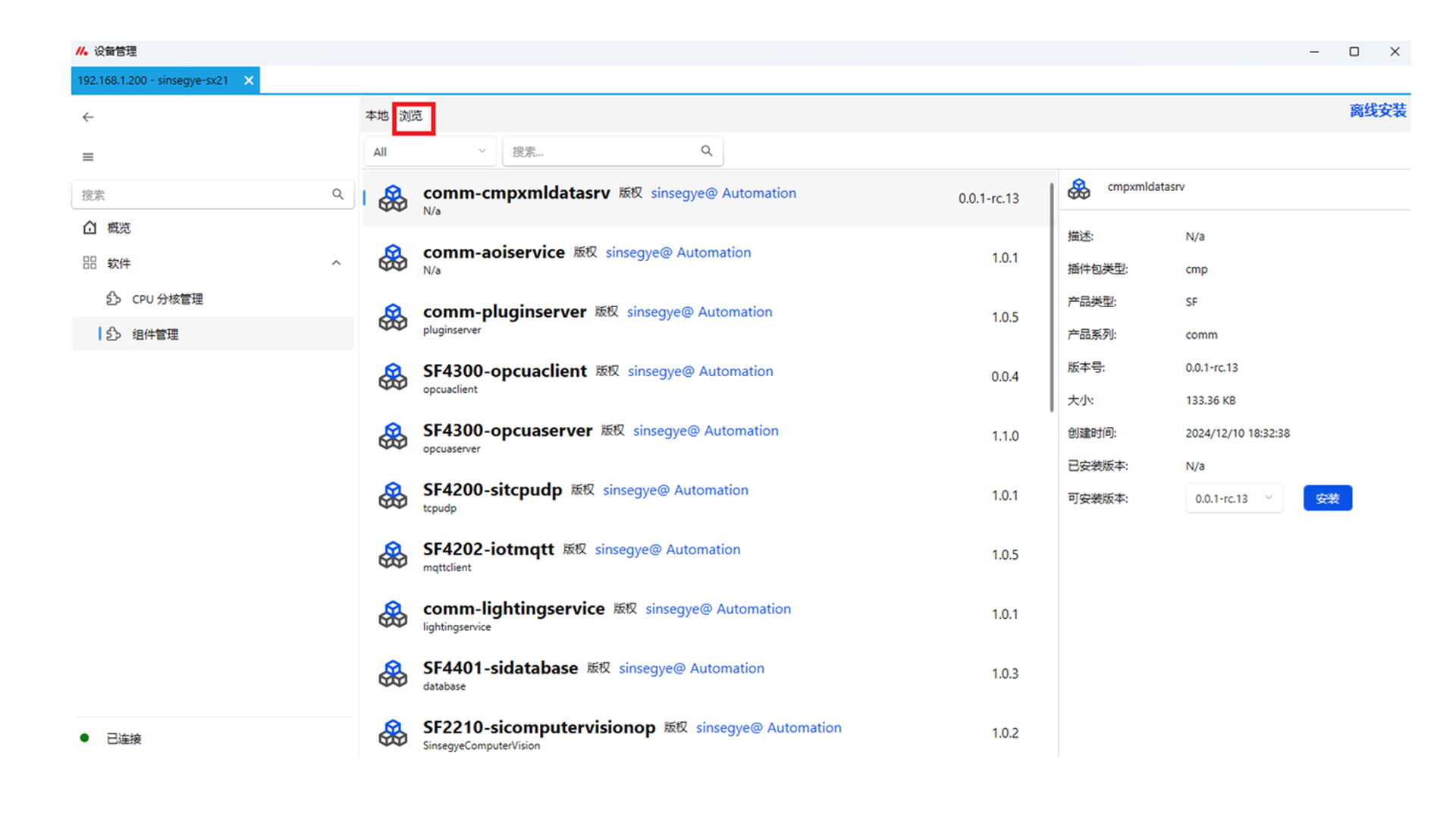Click the home icon beside 概览
This screenshot has width=1456, height=819.
pos(89,227)
